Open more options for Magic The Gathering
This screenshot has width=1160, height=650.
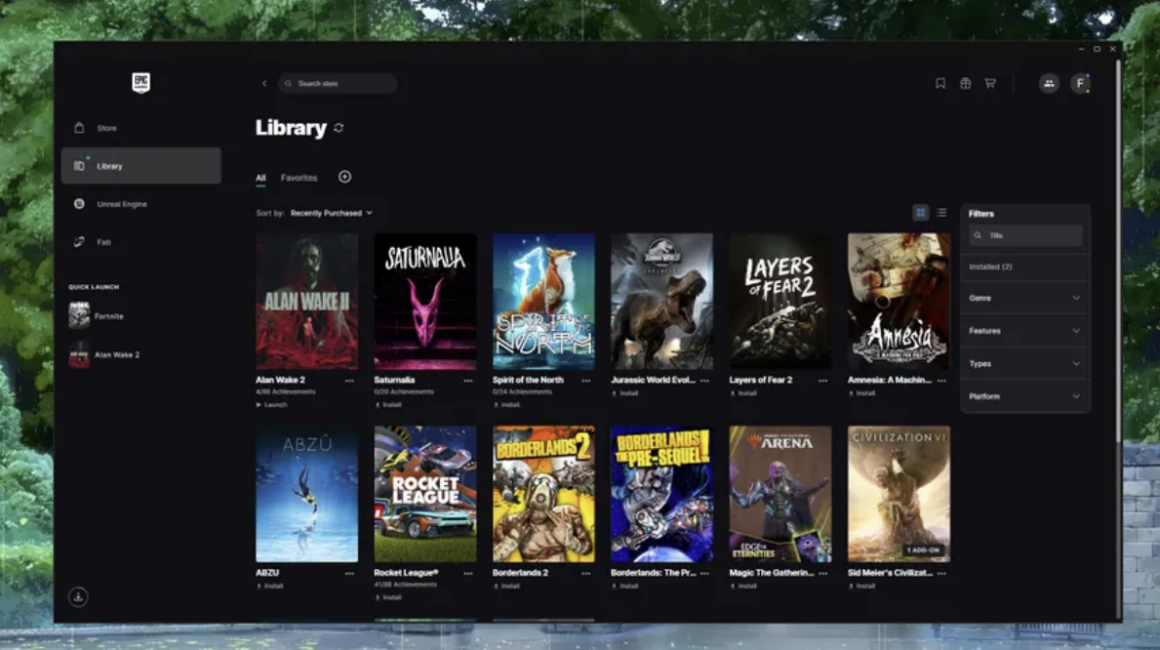[x=823, y=573]
